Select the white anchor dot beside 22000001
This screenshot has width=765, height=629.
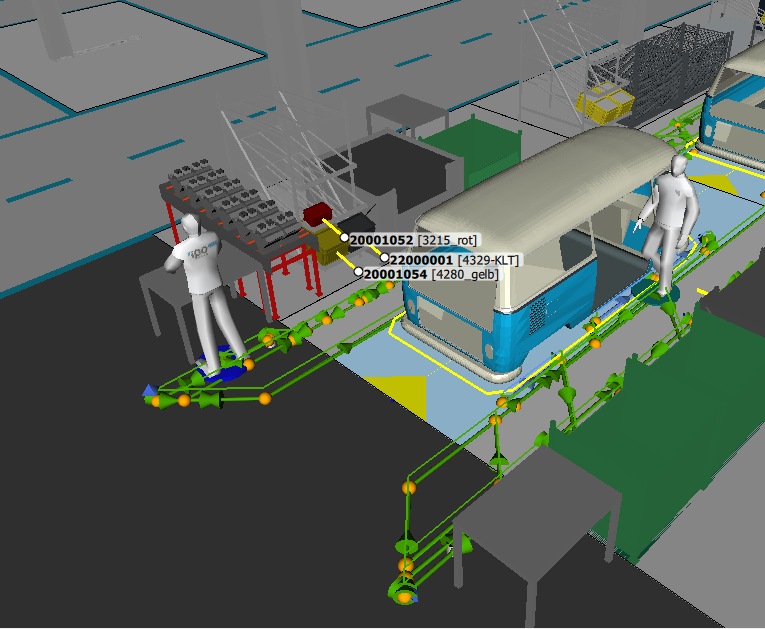384,258
